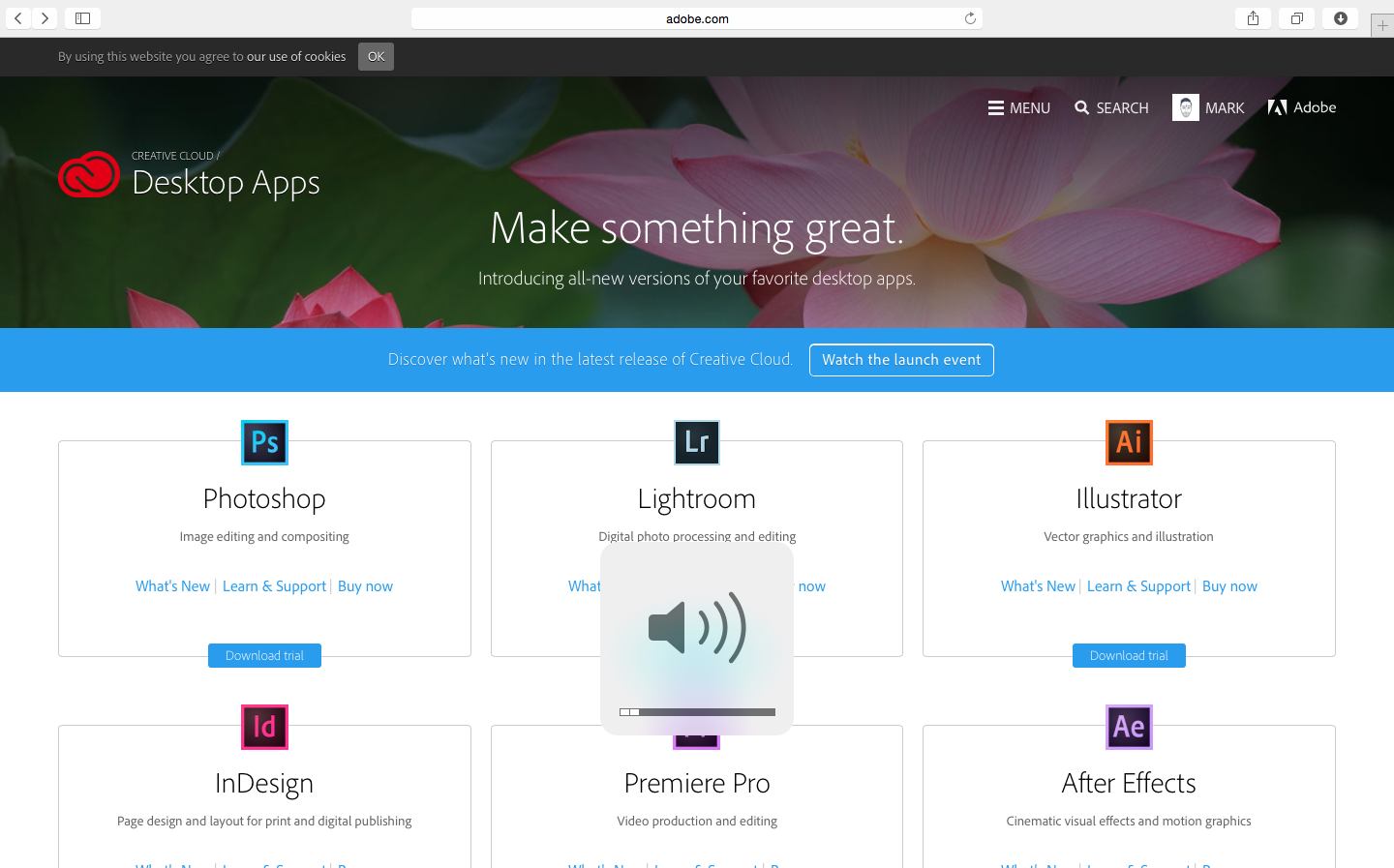Click the Watch the launch event button
The height and width of the screenshot is (868, 1394).
click(901, 359)
